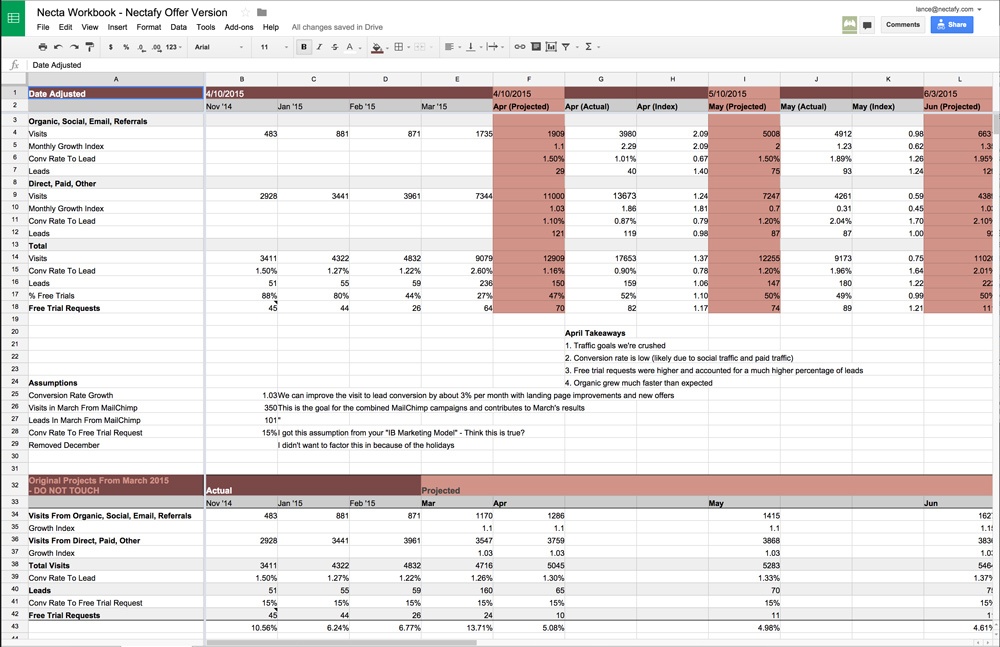
Task: Toggle strikethrough formatting
Action: (x=335, y=47)
